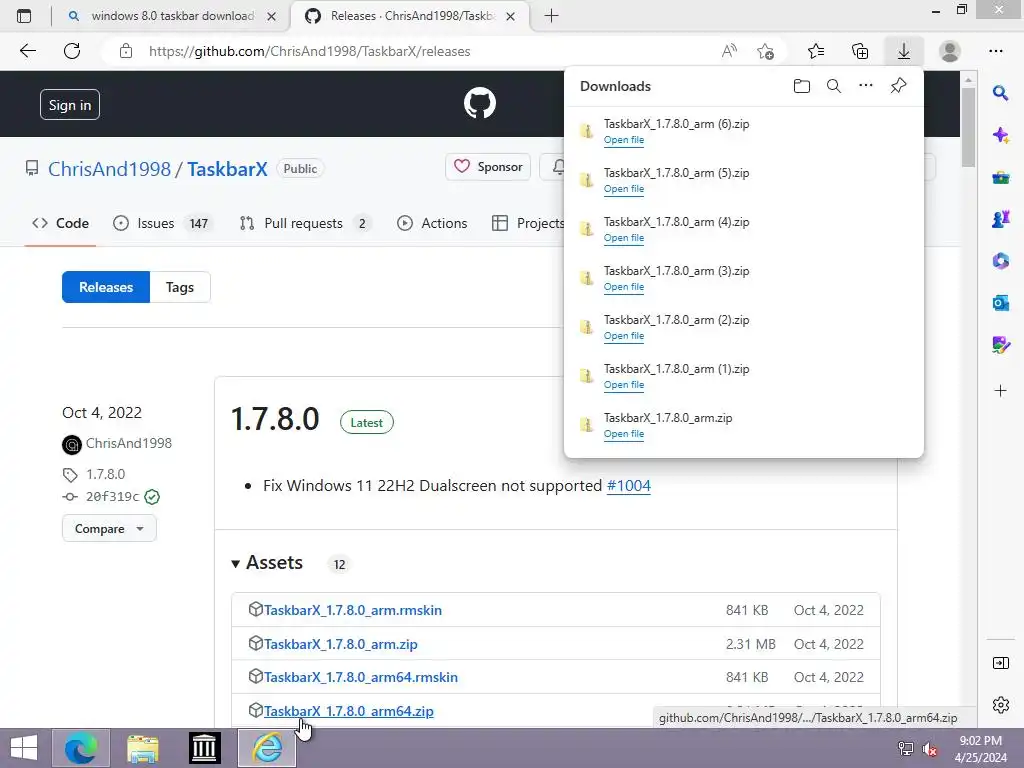
Task: Search downloads with magnifier icon
Action: click(834, 86)
